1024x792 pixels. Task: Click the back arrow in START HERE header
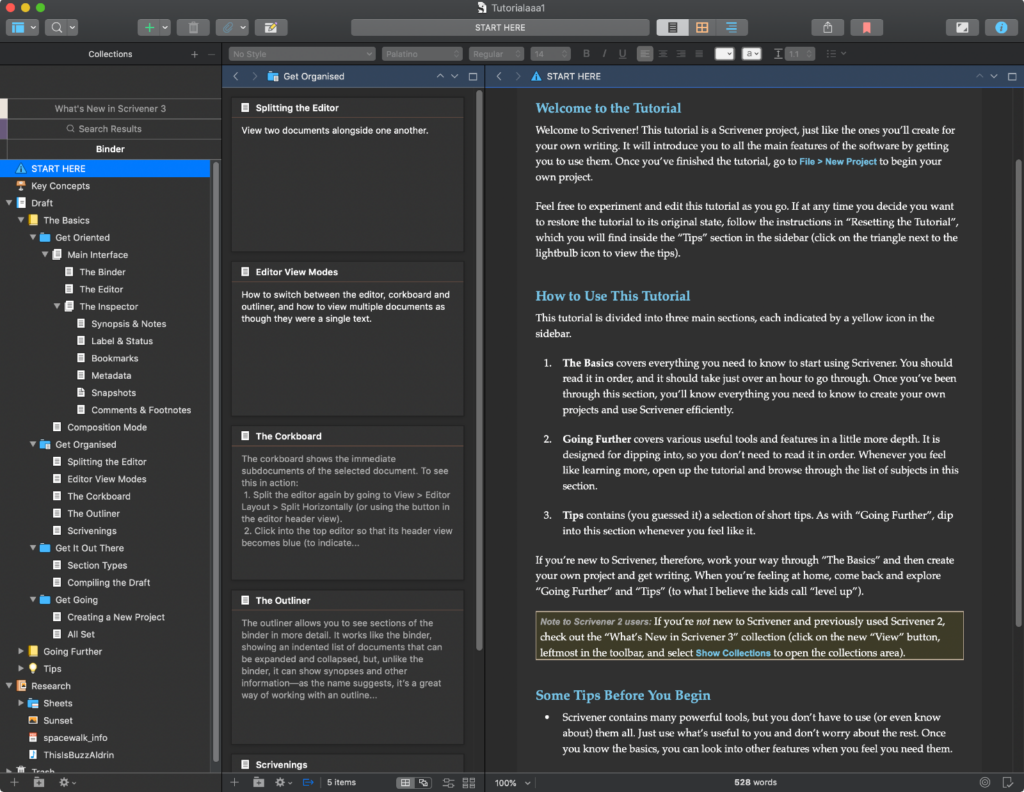[499, 76]
